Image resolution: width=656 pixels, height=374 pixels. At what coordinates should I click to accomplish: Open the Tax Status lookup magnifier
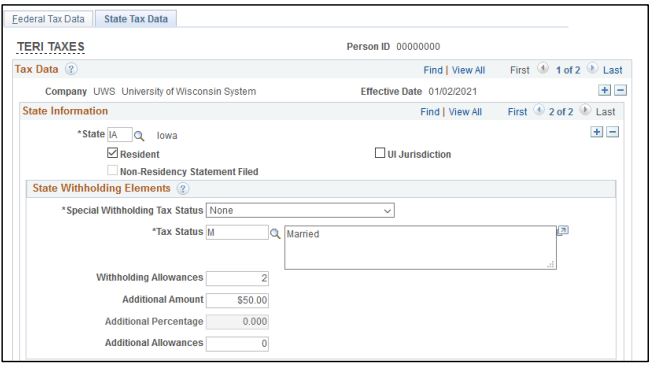coord(275,233)
